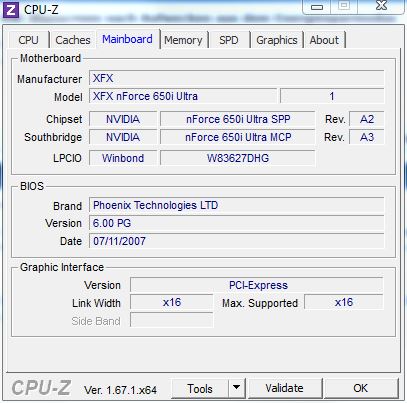The image size is (407, 403).
Task: Click the Chipset vendor NVIDIA field
Action: 123,119
